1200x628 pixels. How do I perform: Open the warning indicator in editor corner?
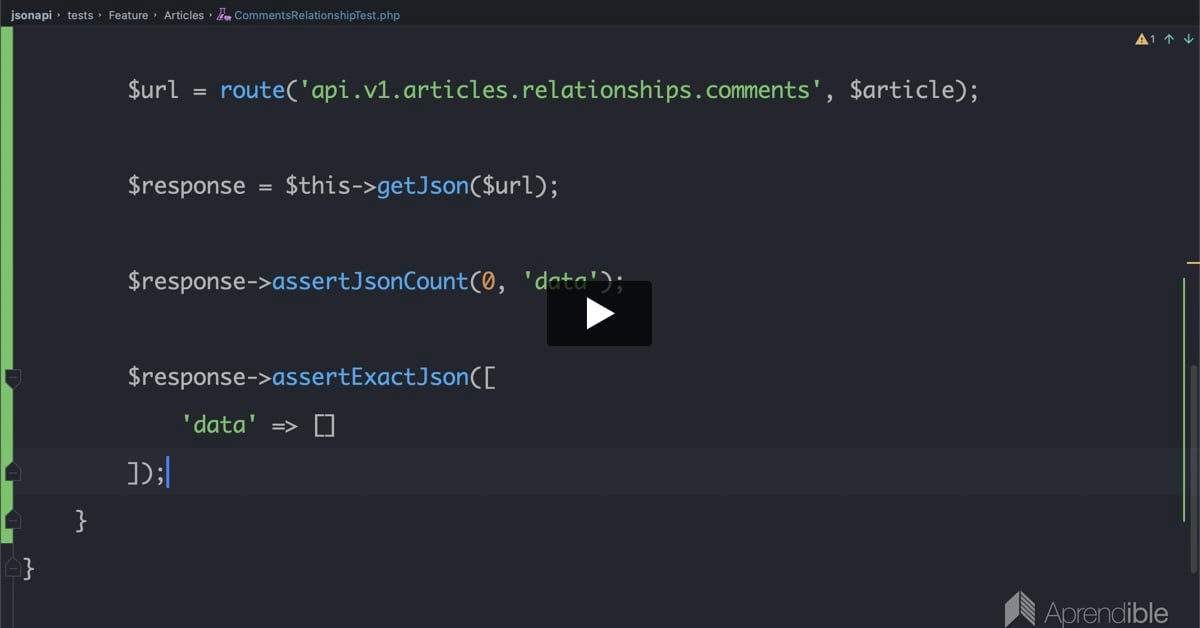(1145, 39)
